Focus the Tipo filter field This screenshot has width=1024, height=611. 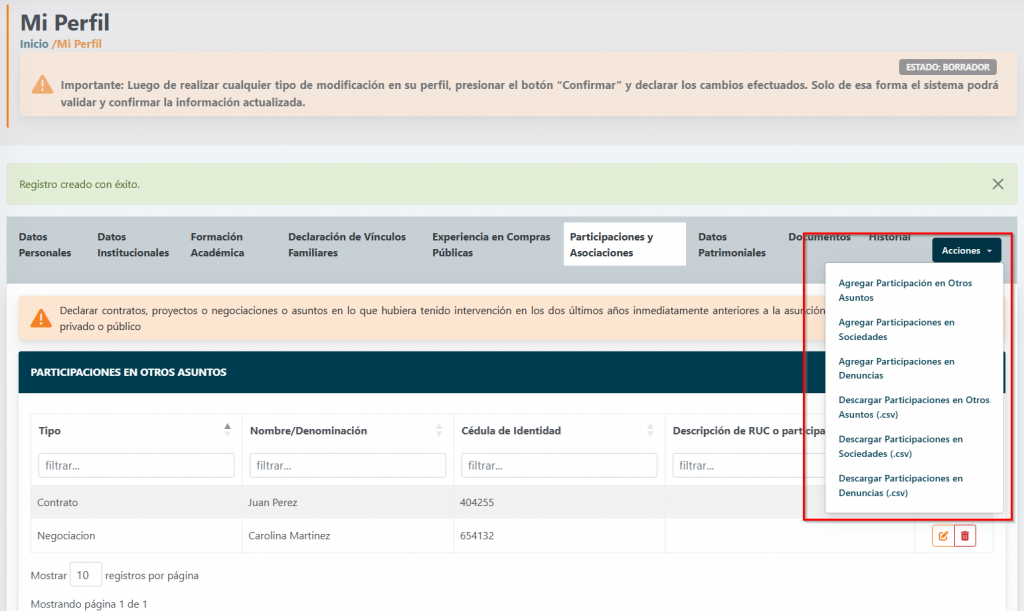pyautogui.click(x=136, y=465)
